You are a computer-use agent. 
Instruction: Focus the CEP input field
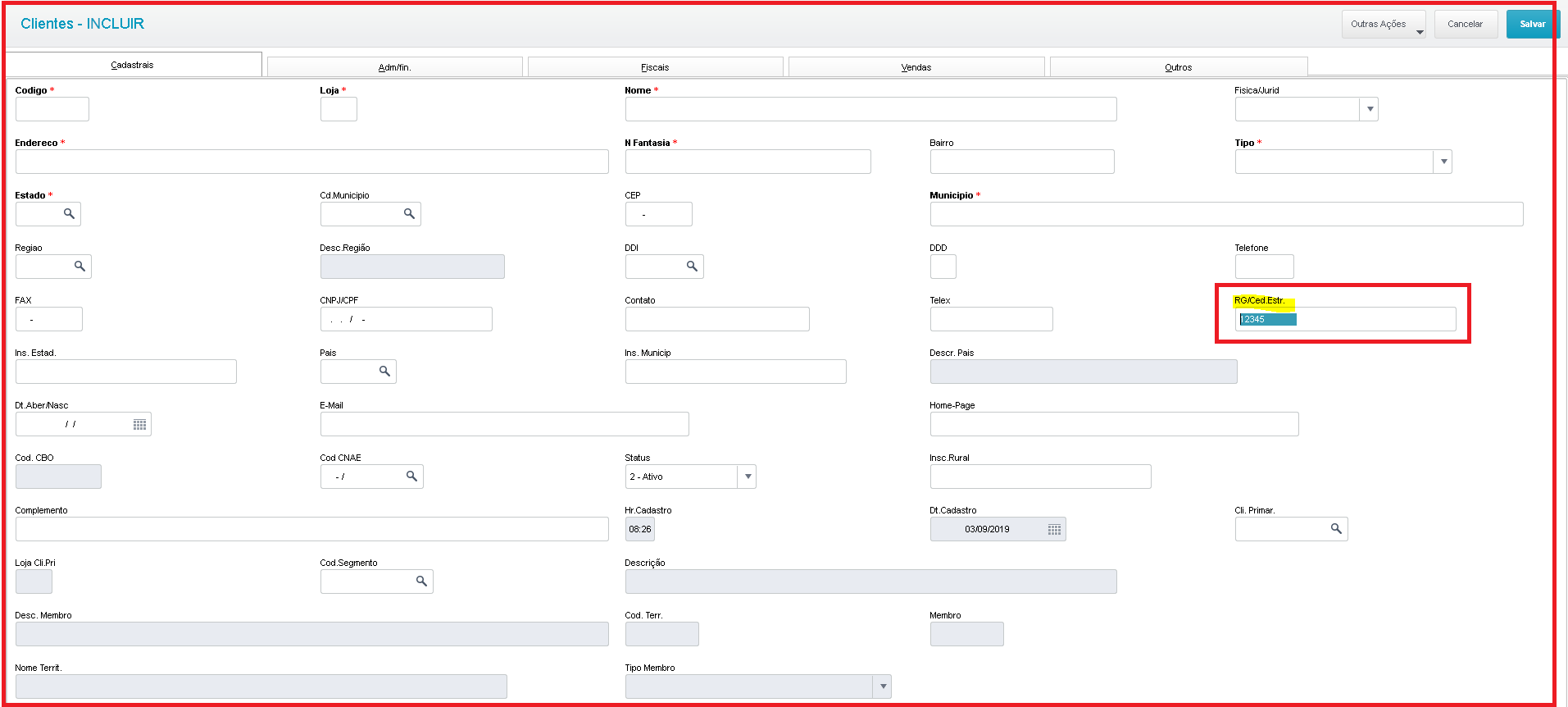click(x=658, y=214)
